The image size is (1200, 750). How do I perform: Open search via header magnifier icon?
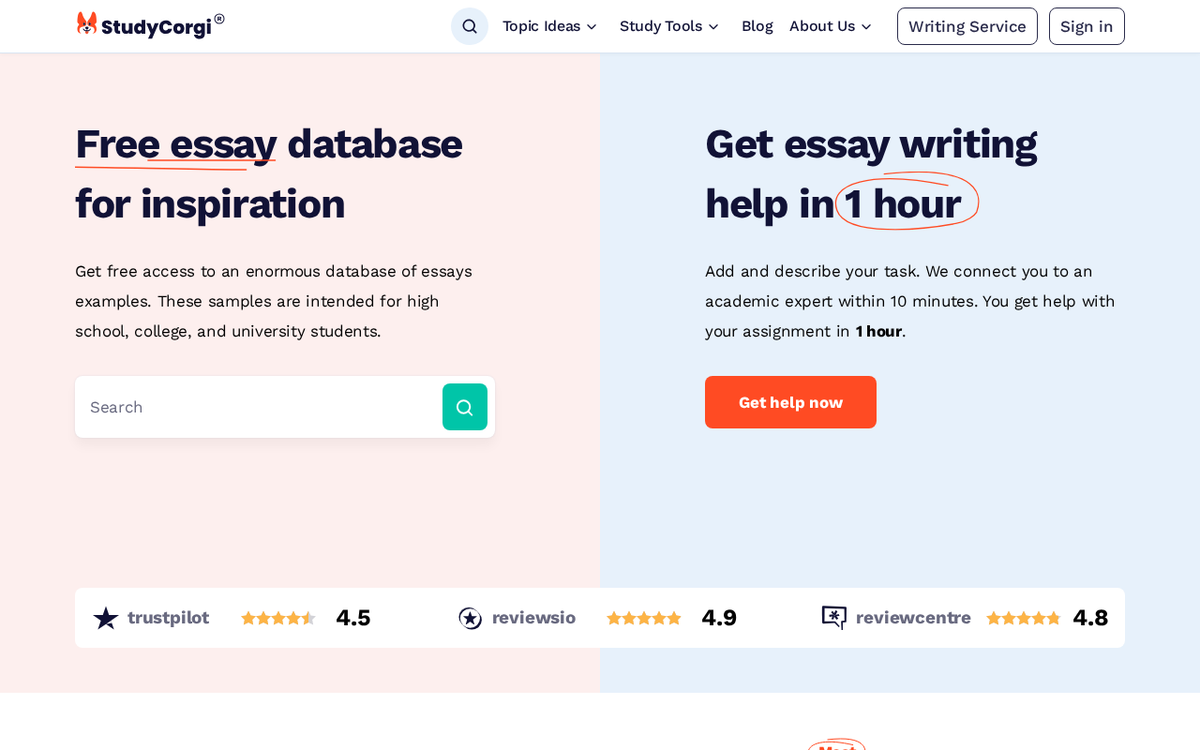tap(469, 26)
